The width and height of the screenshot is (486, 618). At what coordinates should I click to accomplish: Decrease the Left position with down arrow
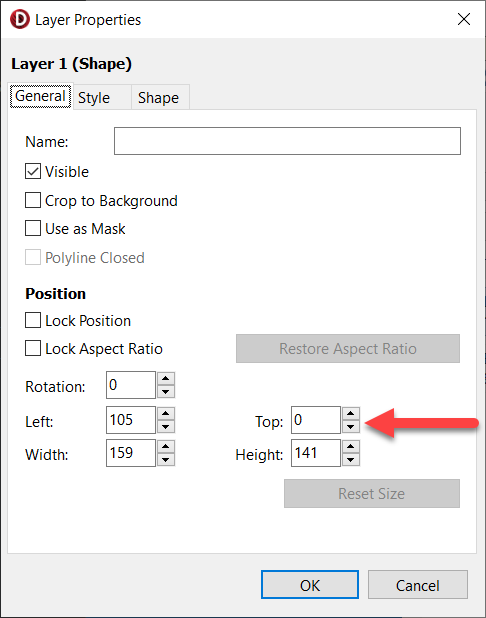pos(166,427)
